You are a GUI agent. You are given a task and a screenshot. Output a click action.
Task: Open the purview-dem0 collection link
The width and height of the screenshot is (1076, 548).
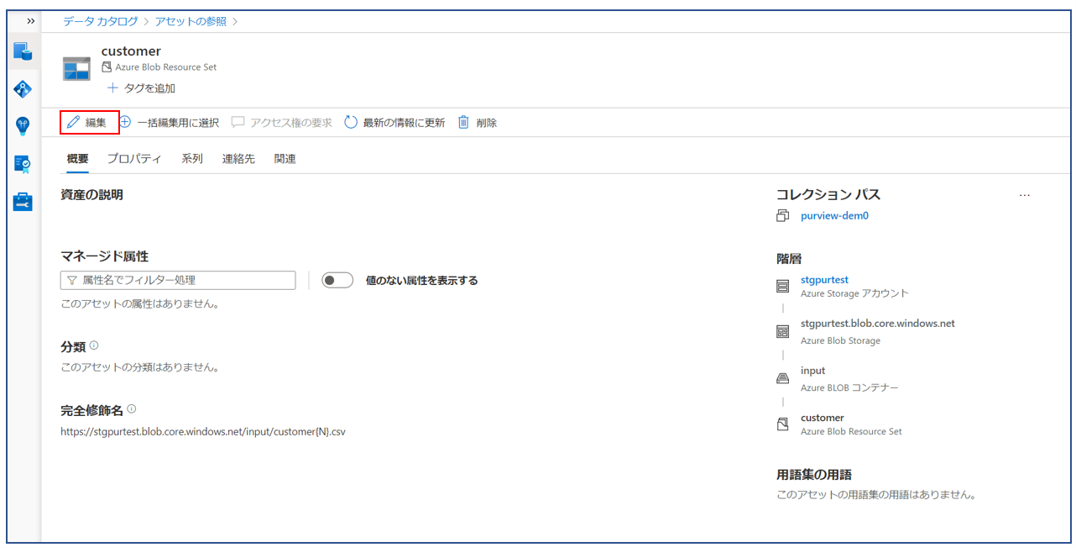(x=834, y=215)
